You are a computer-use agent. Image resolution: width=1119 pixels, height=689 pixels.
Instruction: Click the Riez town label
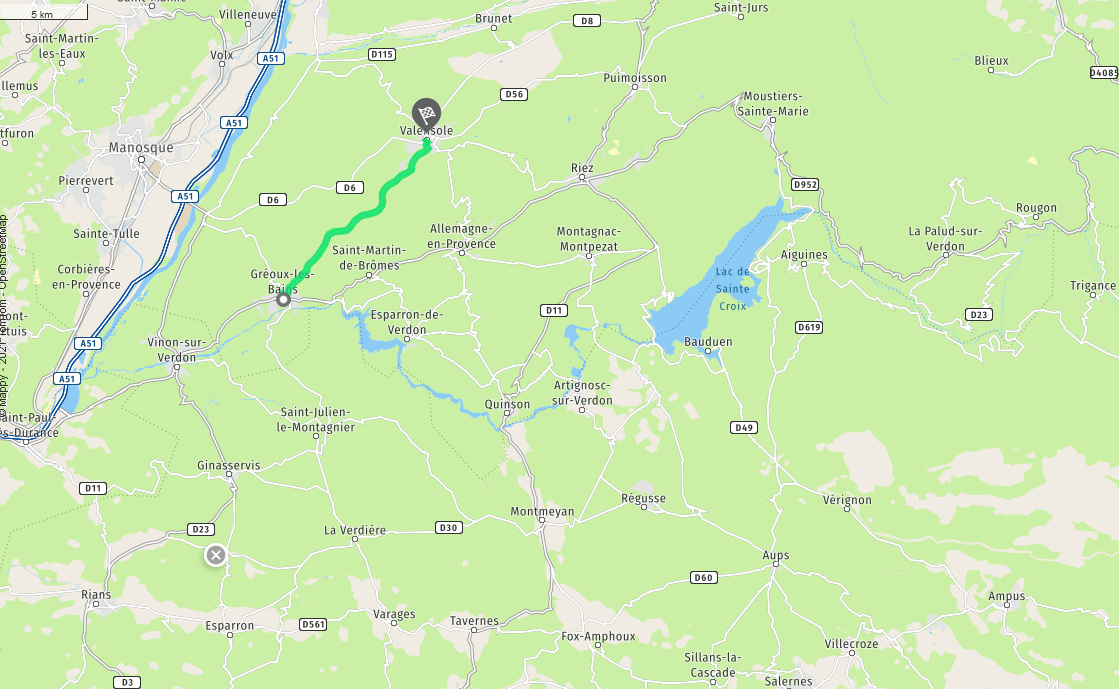point(582,168)
